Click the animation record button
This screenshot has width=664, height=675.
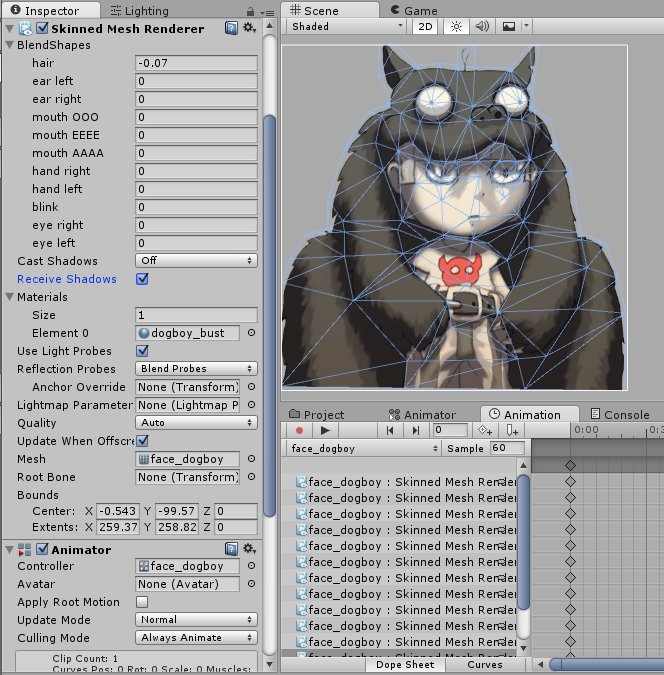click(299, 430)
